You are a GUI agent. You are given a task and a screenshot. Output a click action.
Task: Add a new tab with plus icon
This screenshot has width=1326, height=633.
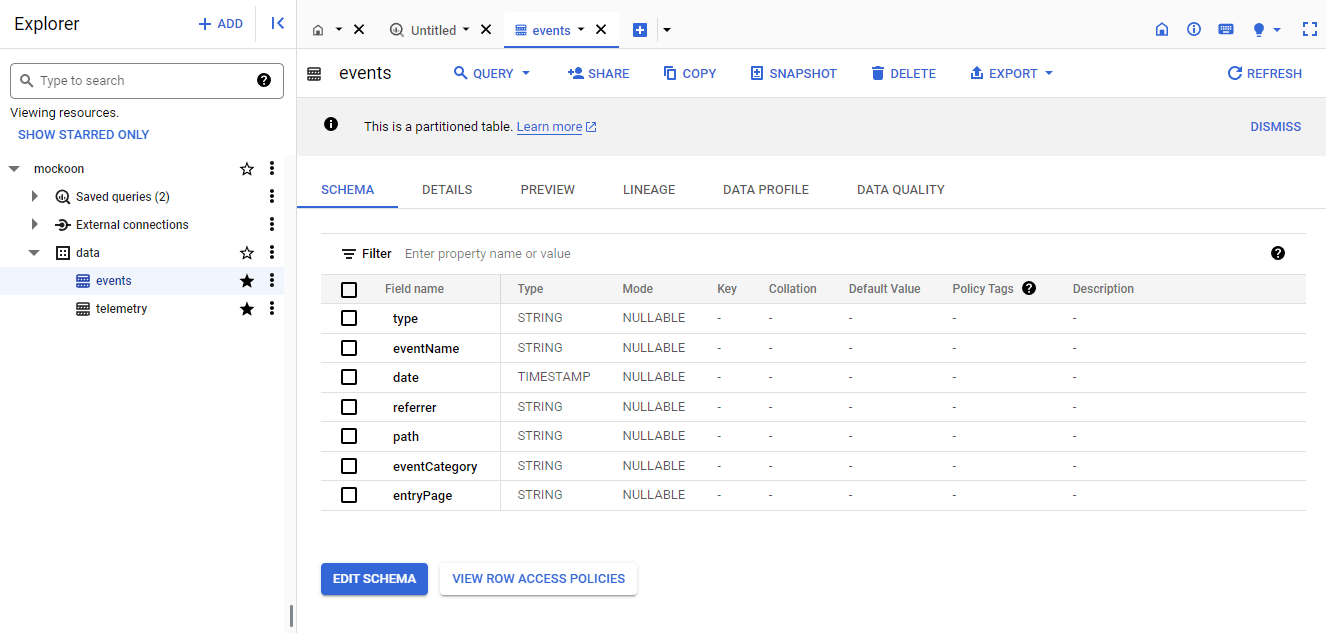click(640, 30)
